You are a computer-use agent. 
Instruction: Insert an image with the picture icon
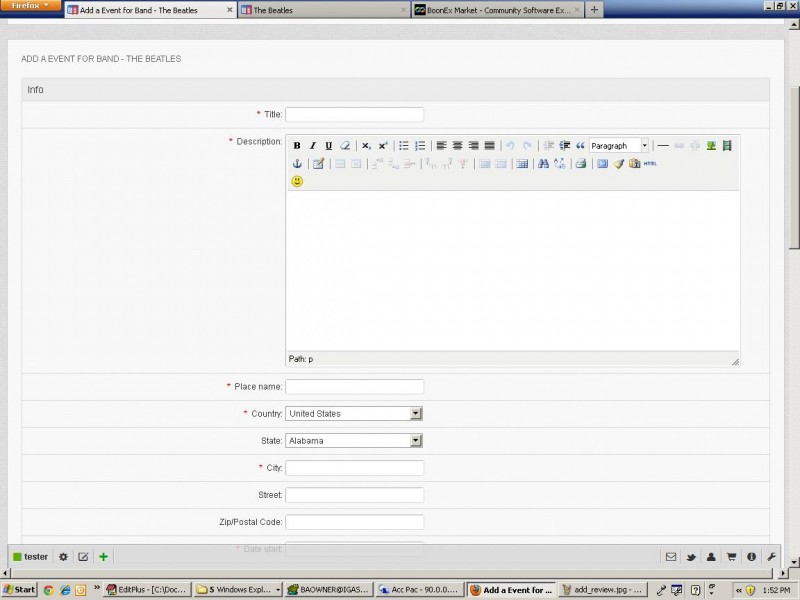(711, 145)
